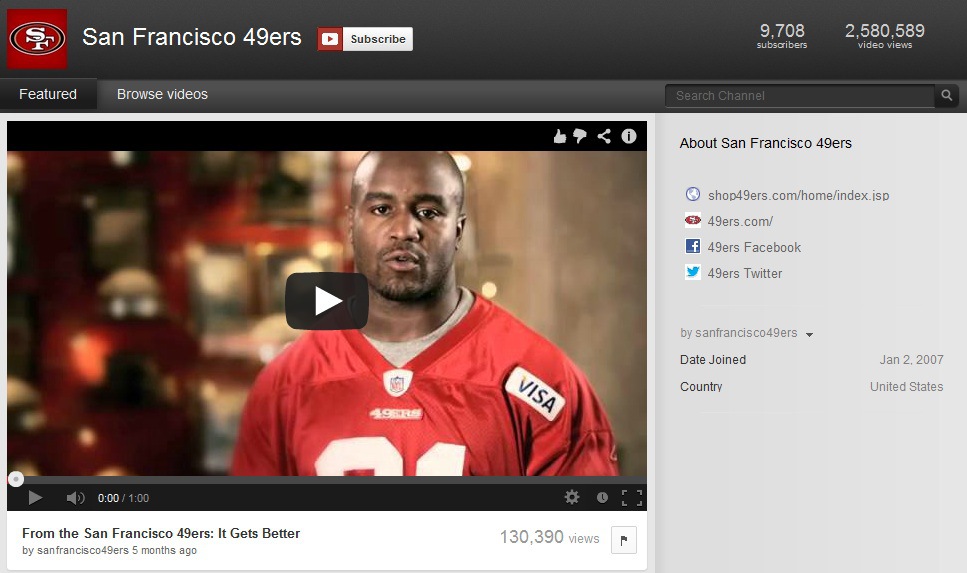Click the 49ers SF logo avatar

pos(37,39)
